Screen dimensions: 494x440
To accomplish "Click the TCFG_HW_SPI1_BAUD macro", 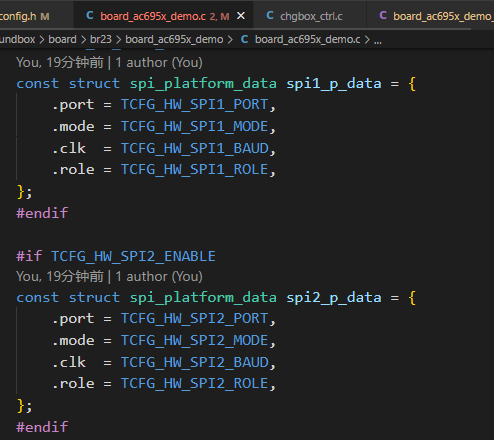I will [194, 148].
